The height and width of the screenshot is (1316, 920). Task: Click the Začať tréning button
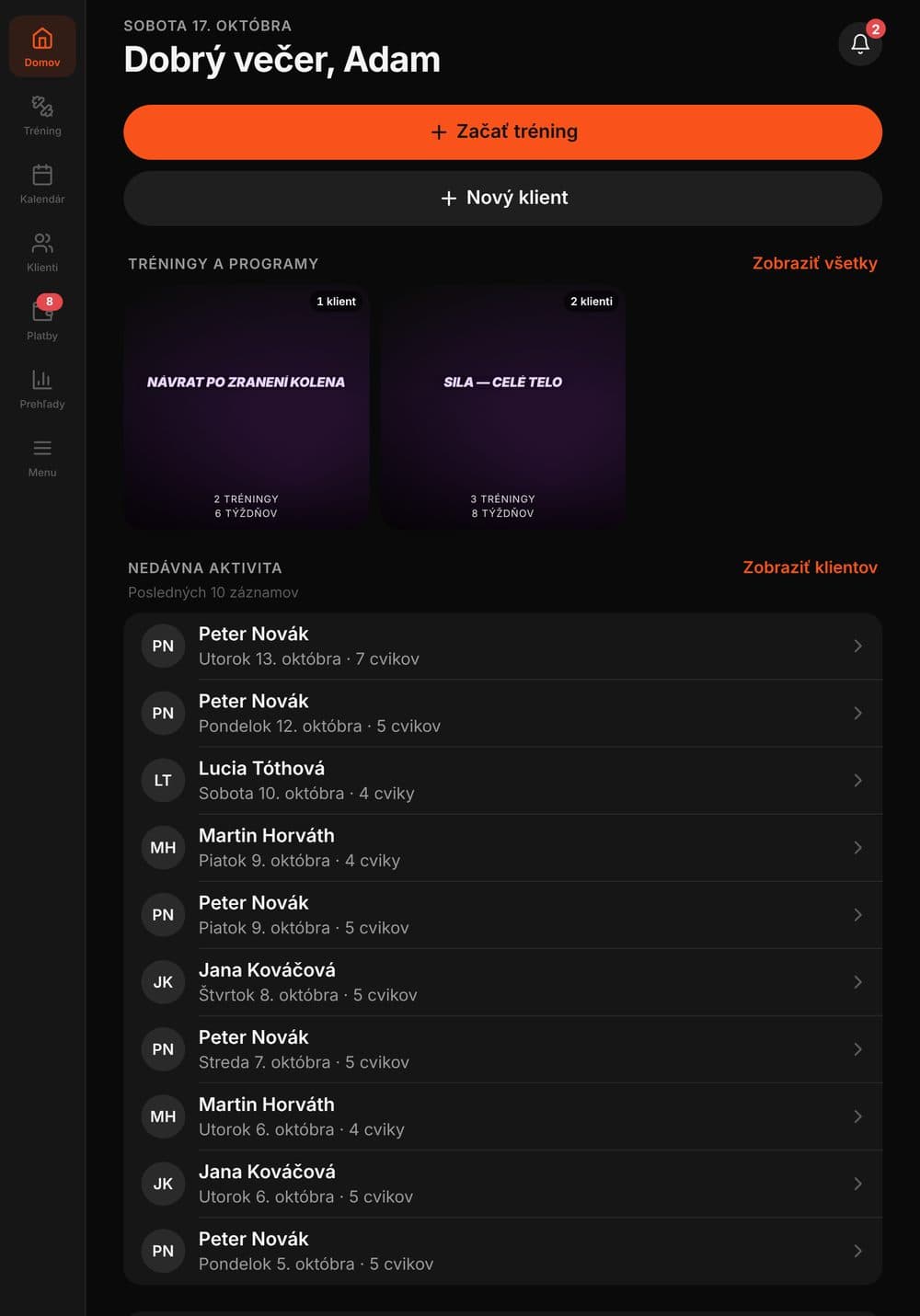[x=503, y=132]
